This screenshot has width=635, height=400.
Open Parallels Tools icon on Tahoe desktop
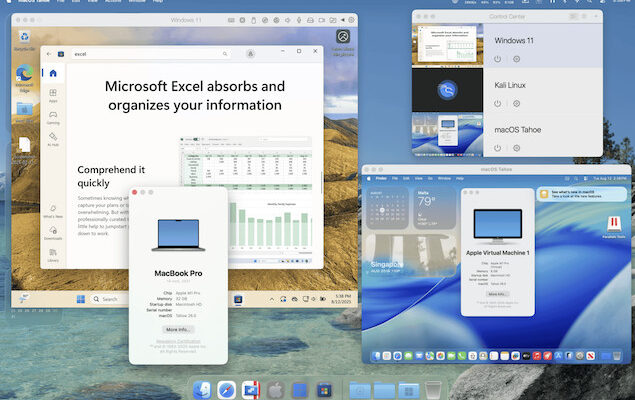[x=614, y=227]
